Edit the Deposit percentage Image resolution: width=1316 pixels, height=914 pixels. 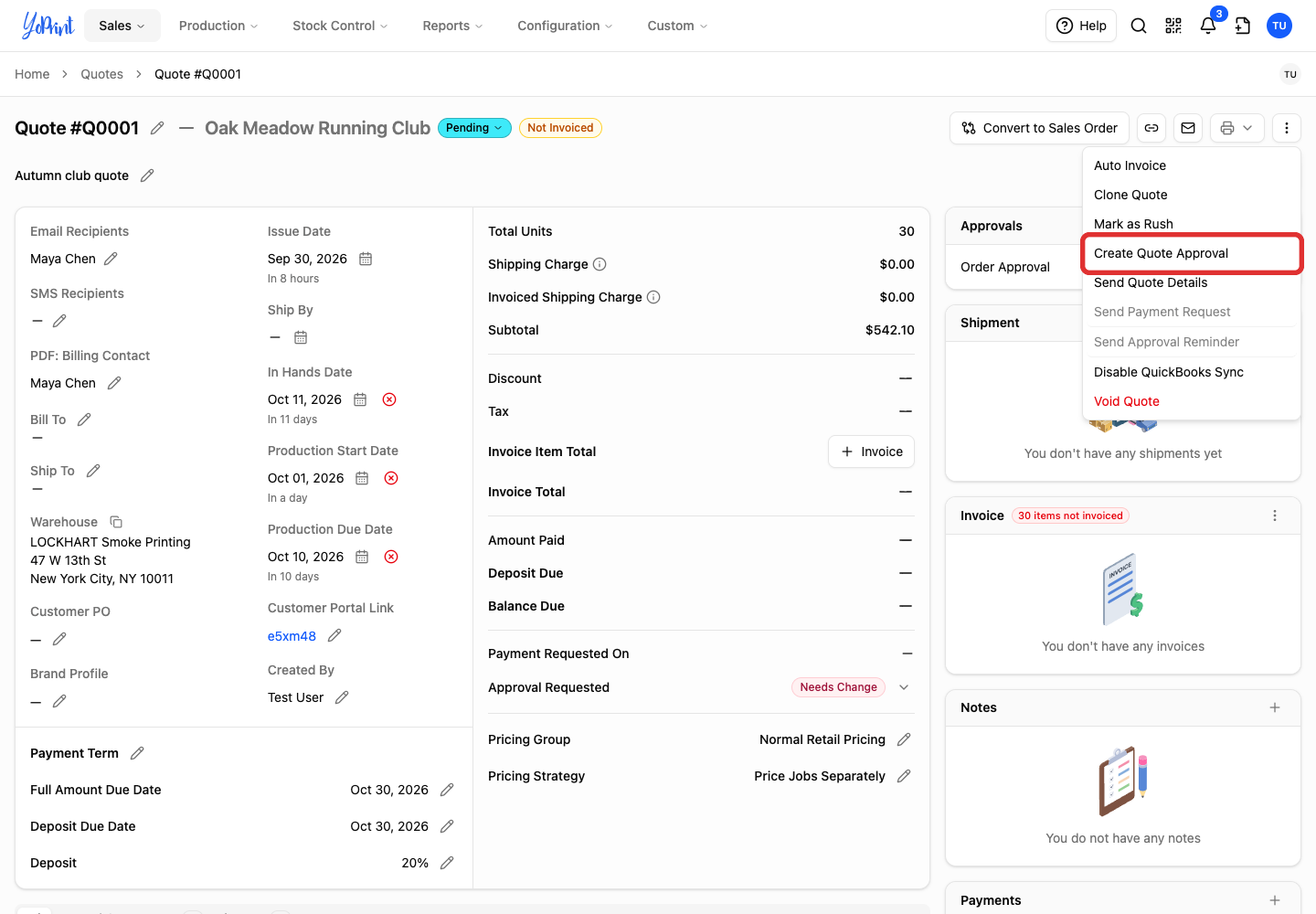pos(447,863)
